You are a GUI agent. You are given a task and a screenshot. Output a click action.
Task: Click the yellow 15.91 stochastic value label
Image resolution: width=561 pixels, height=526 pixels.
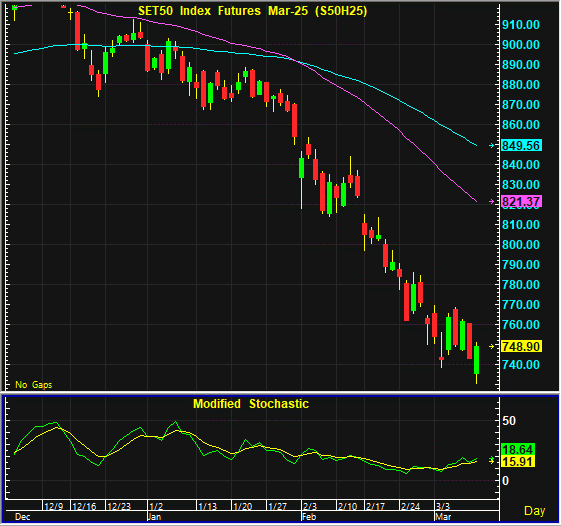[518, 461]
